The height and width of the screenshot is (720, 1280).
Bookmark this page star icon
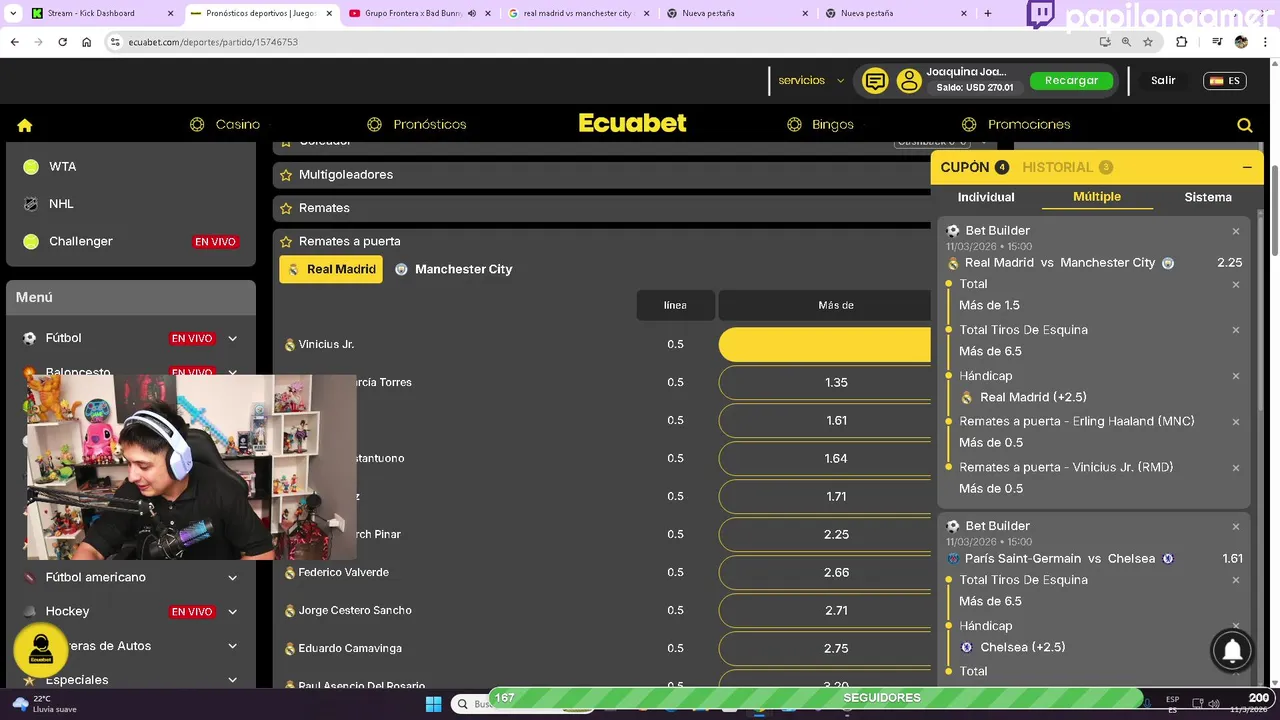pos(1148,42)
